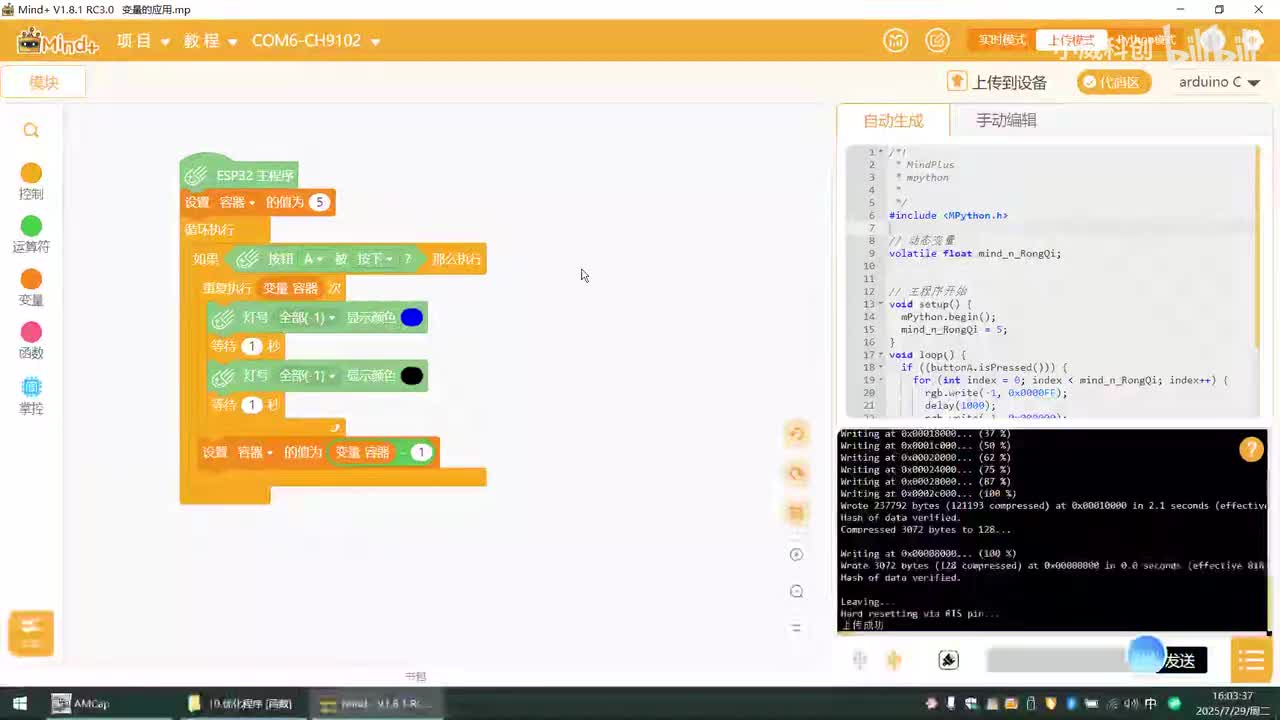Click the #include <MPython.h> code line
The width and height of the screenshot is (1280, 720).
tap(948, 215)
